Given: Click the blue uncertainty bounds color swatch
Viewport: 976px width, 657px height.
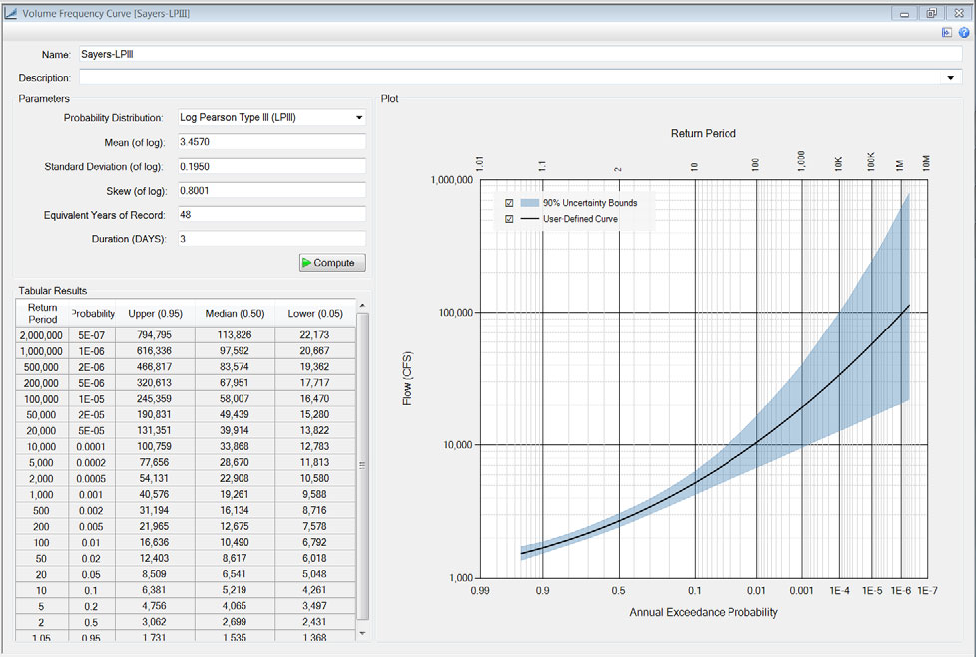Looking at the screenshot, I should pyautogui.click(x=532, y=202).
